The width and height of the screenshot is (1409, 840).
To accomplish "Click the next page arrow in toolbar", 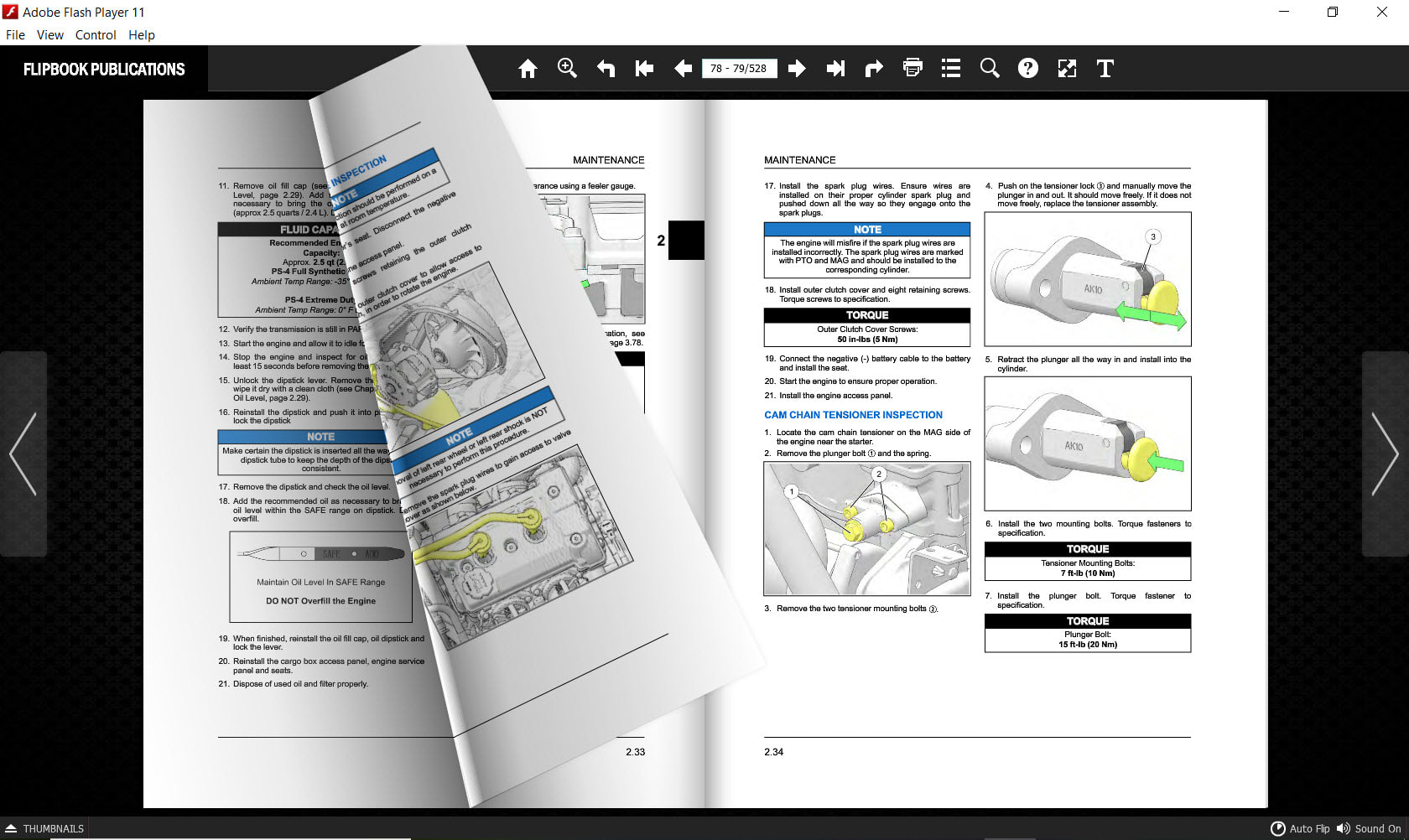I will pyautogui.click(x=797, y=69).
